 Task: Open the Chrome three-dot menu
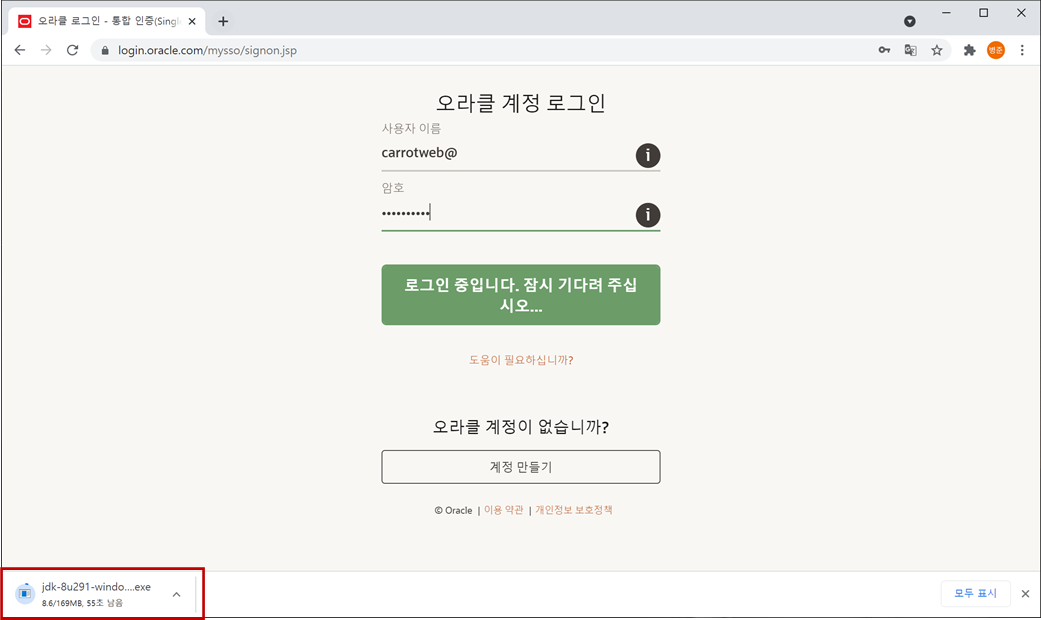click(x=1022, y=50)
